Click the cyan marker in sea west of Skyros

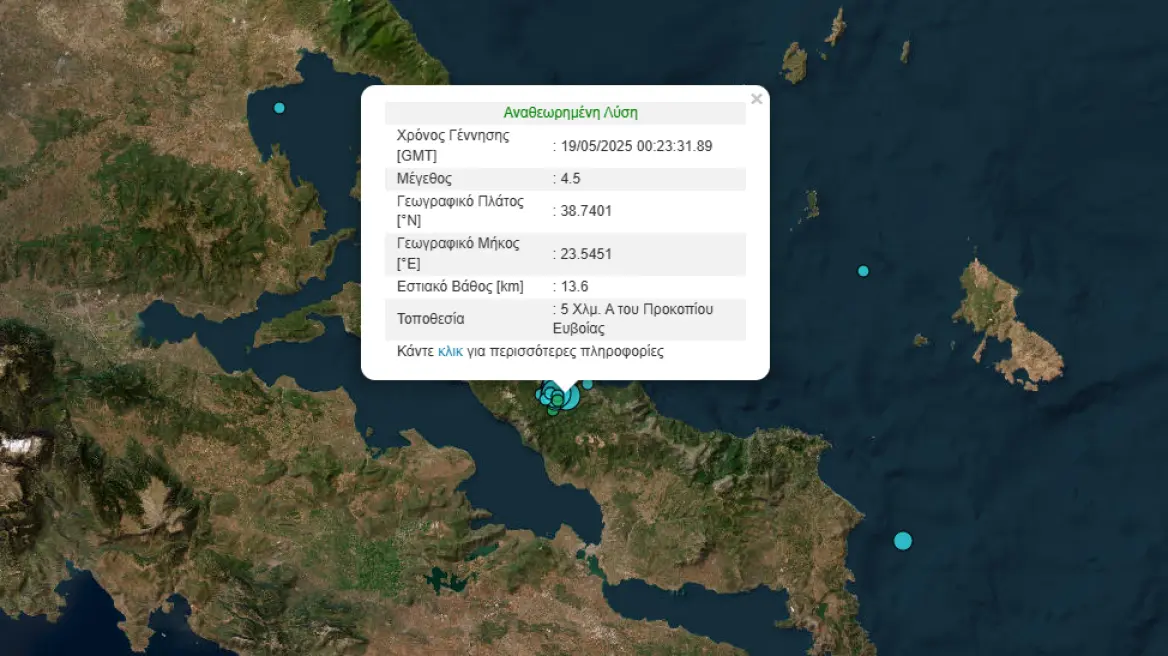tap(863, 271)
